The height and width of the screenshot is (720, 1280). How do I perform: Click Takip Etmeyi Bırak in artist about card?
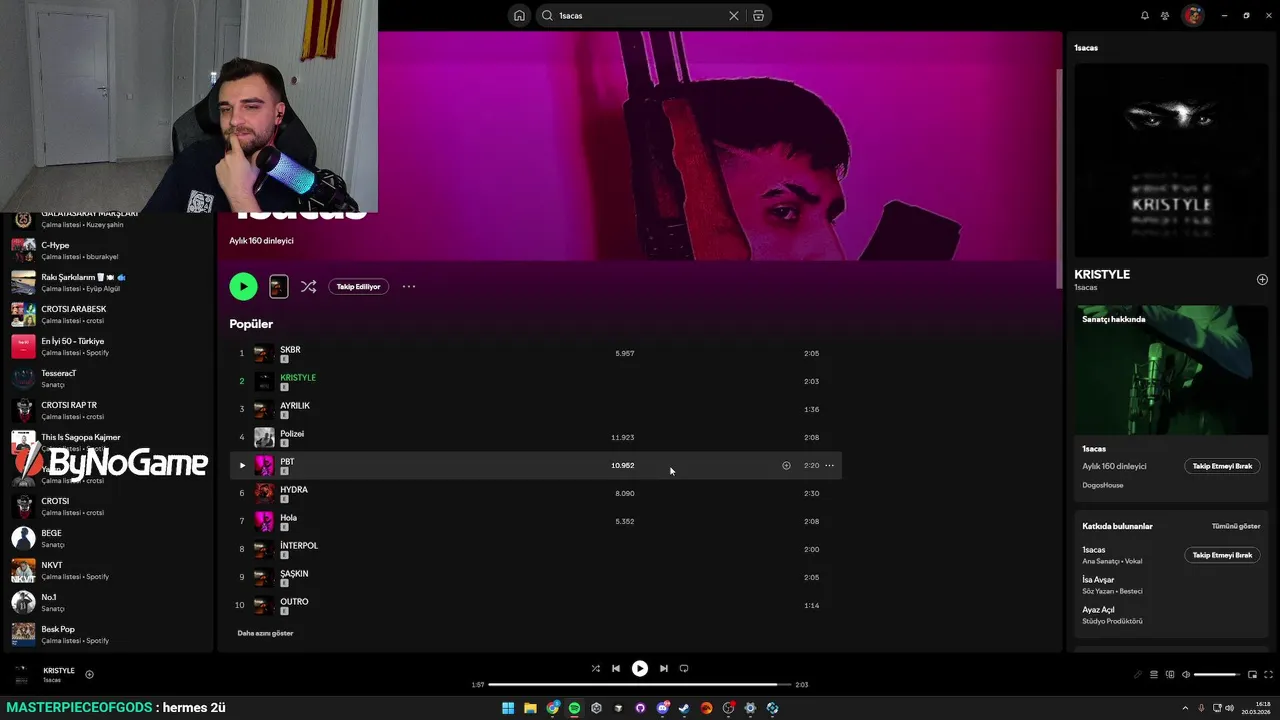1222,466
